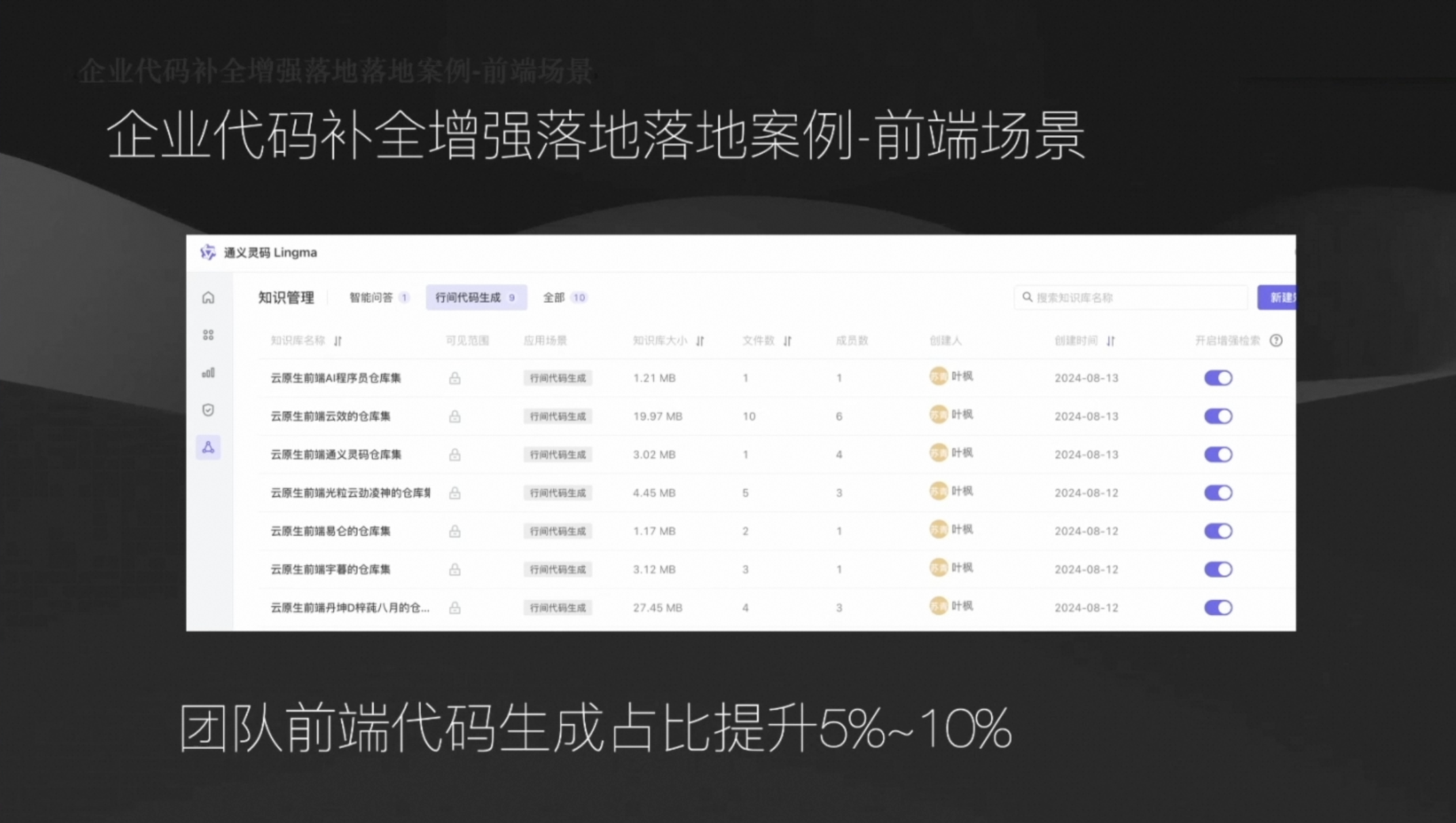The width and height of the screenshot is (1456, 823).
Task: Open the bar chart statistics sidebar icon
Action: pos(208,372)
